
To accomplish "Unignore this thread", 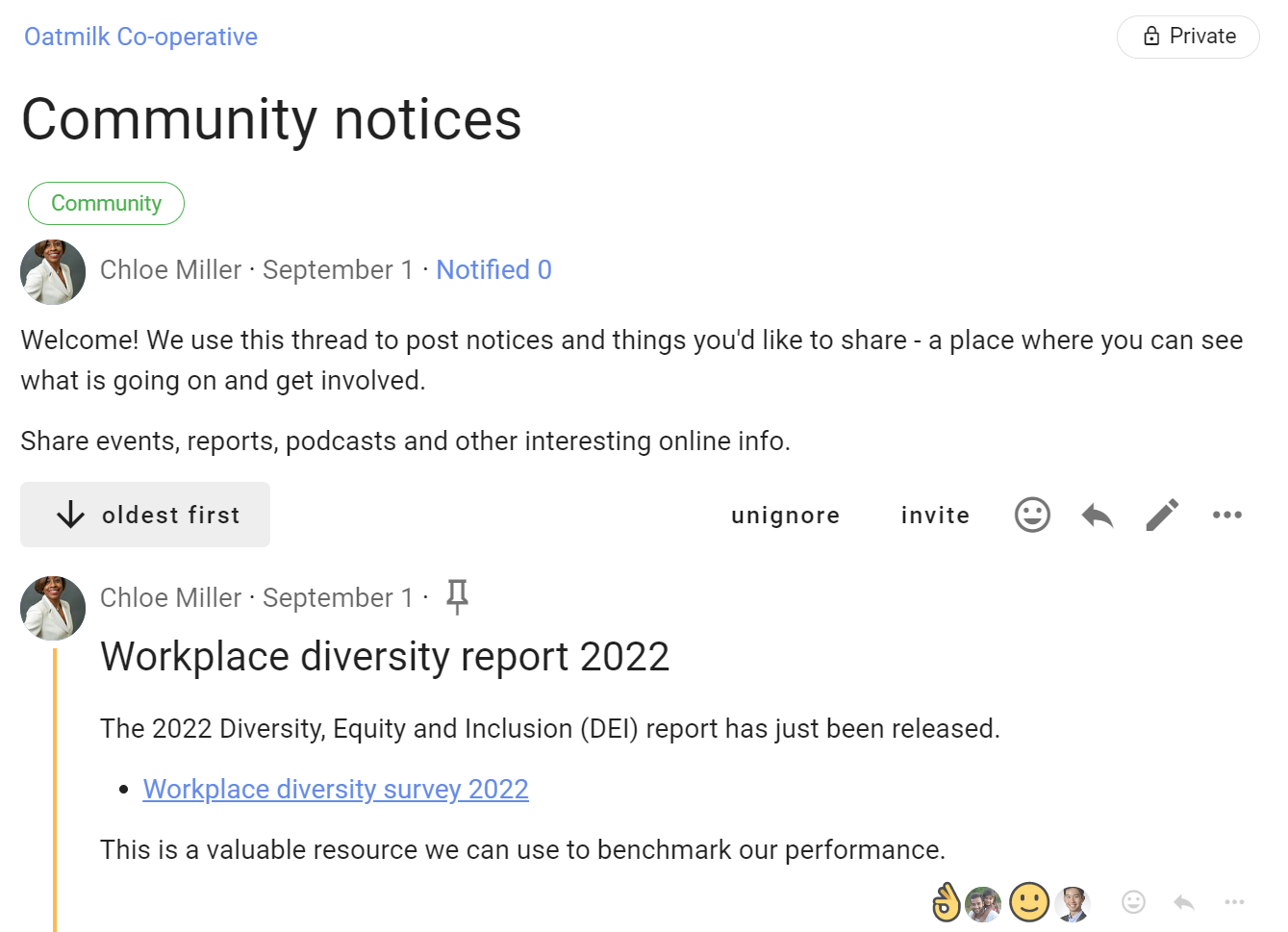I will coord(785,516).
